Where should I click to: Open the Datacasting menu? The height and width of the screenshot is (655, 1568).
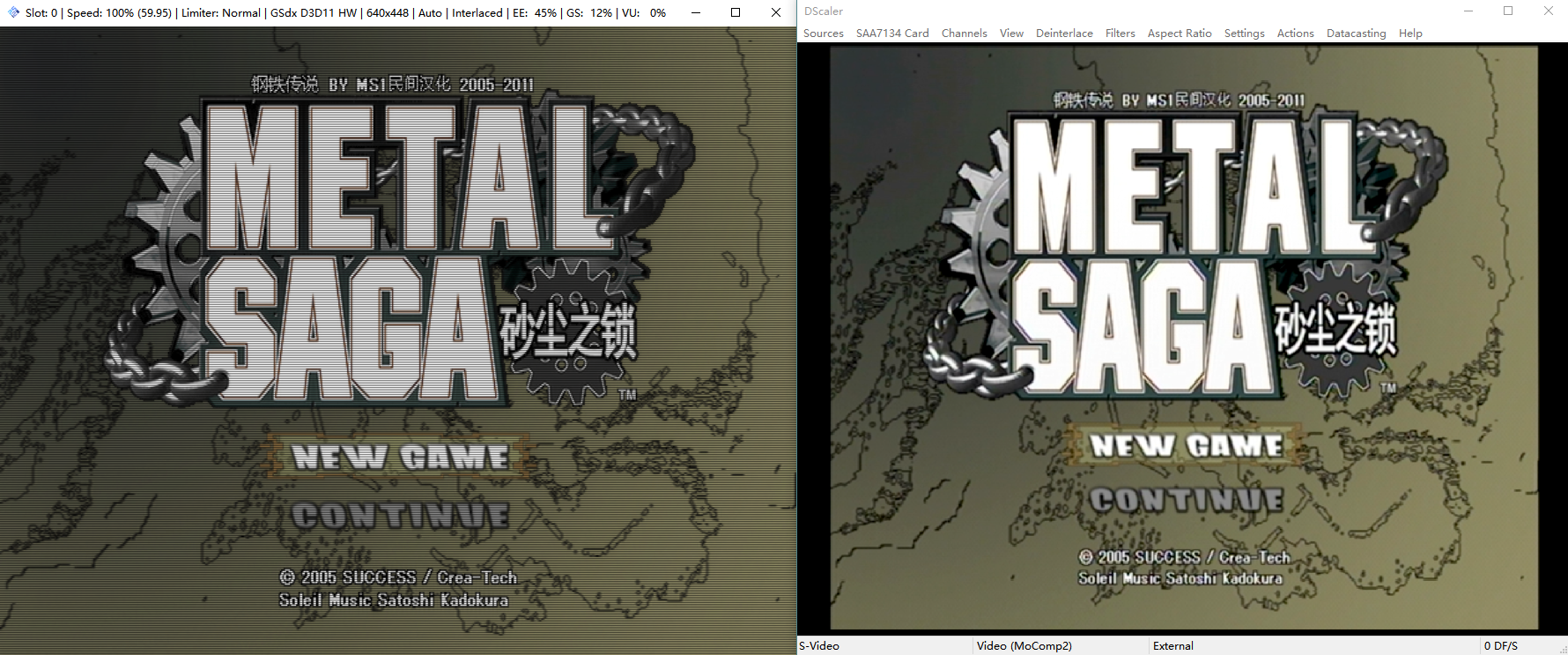click(x=1356, y=33)
